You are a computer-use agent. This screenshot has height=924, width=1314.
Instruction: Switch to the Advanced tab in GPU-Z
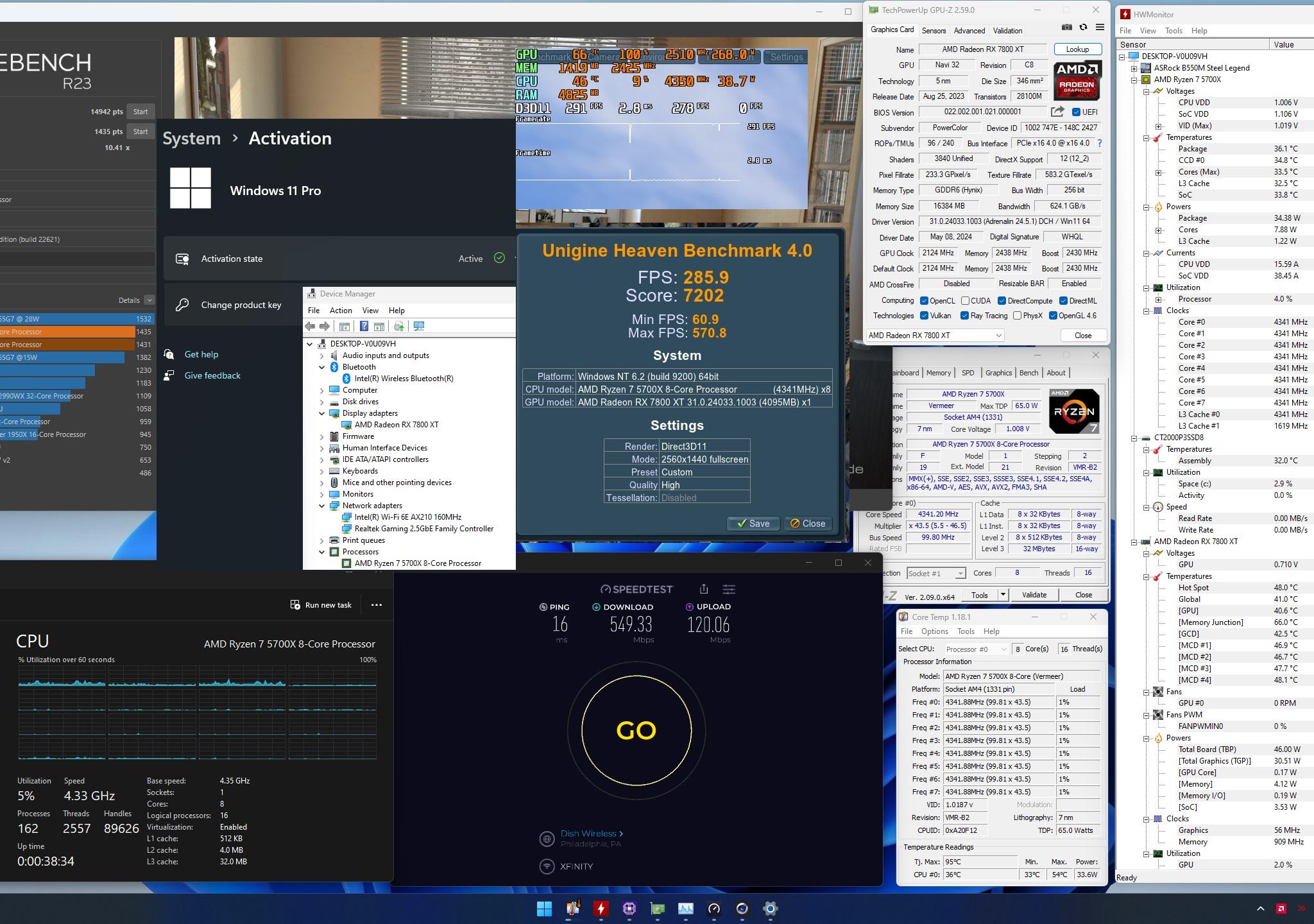(x=969, y=31)
